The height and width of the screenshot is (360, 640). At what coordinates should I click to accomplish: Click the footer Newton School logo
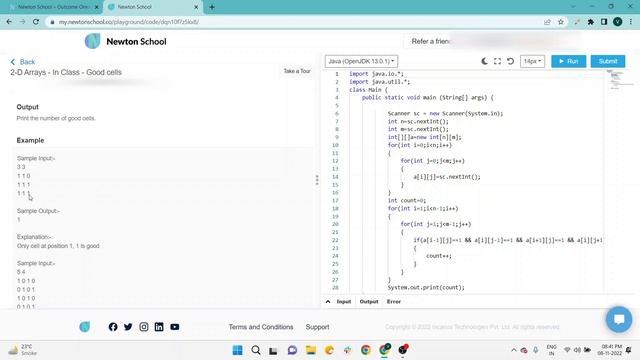click(84, 327)
